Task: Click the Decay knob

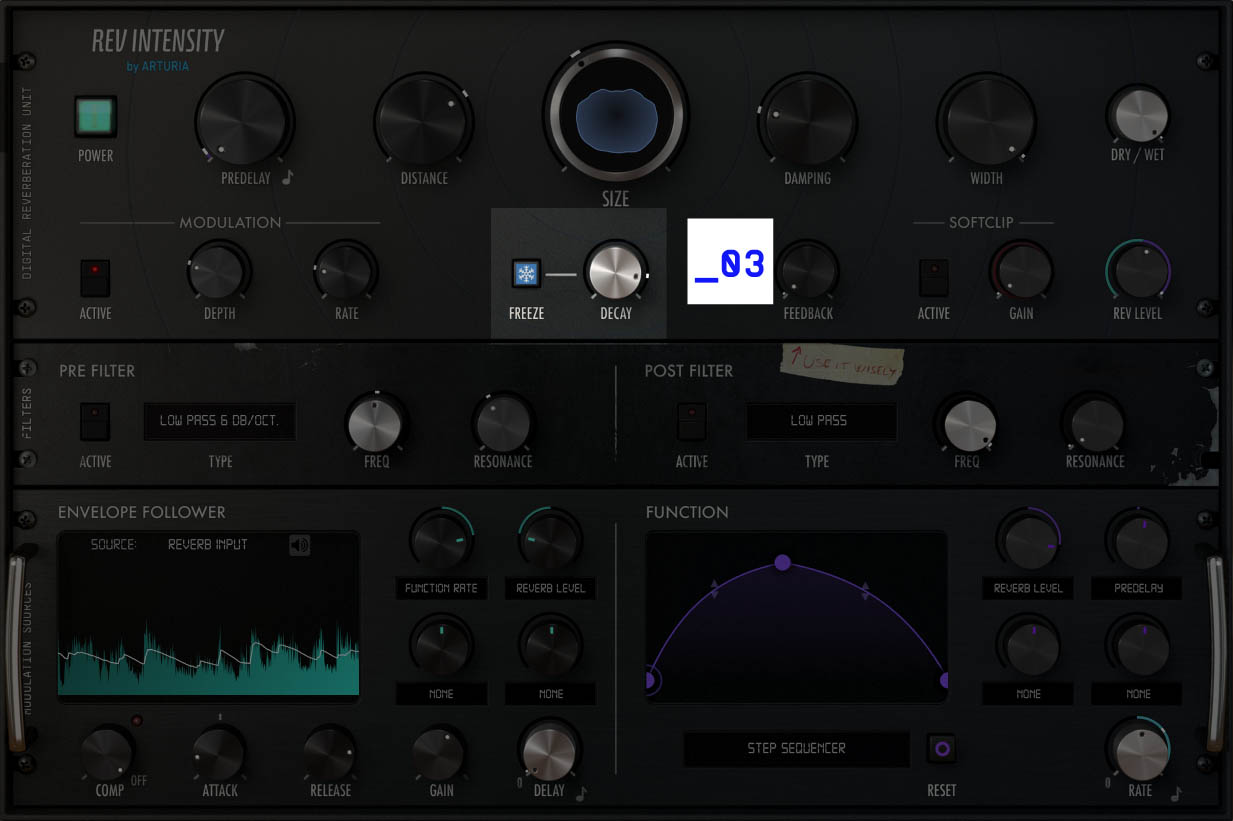Action: click(616, 272)
